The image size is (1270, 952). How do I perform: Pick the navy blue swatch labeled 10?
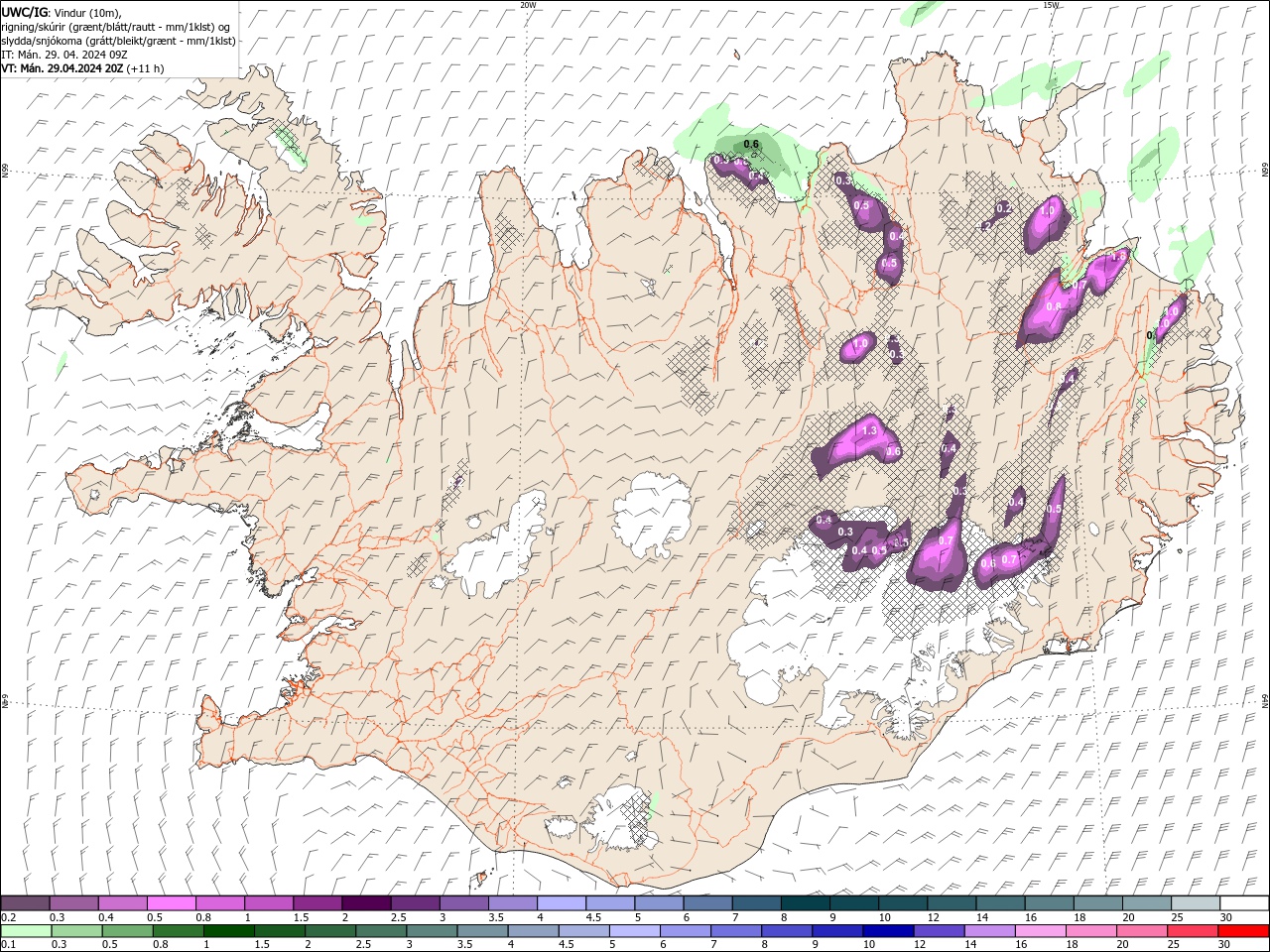887,931
